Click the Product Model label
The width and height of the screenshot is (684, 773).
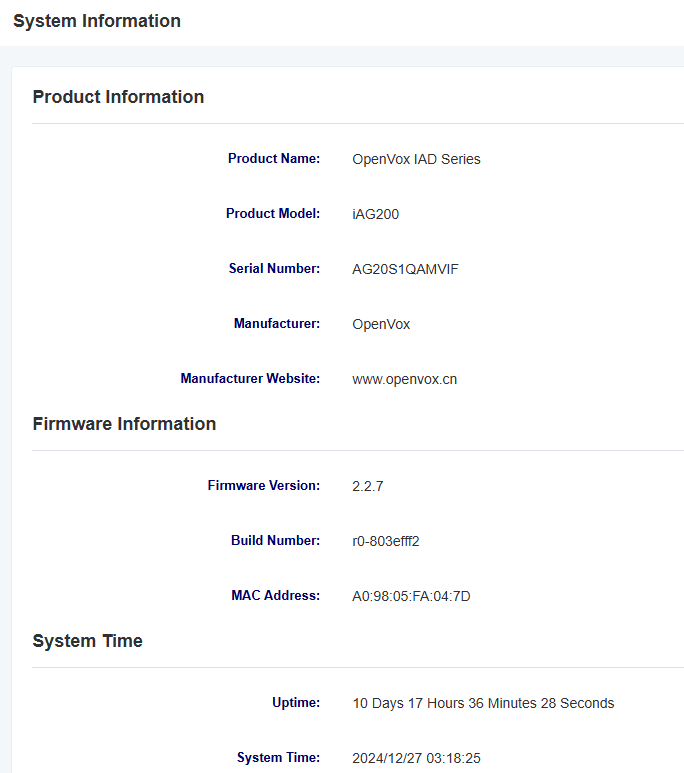[273, 213]
